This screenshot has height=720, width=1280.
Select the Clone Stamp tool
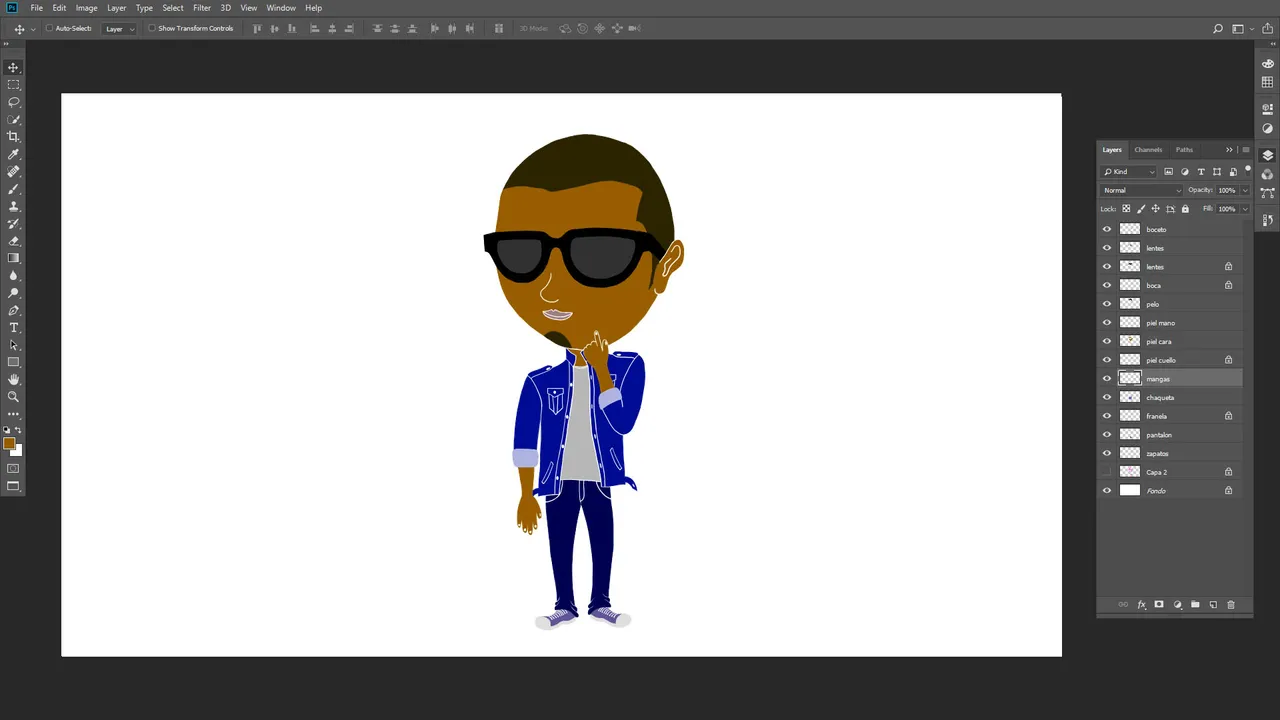13,207
